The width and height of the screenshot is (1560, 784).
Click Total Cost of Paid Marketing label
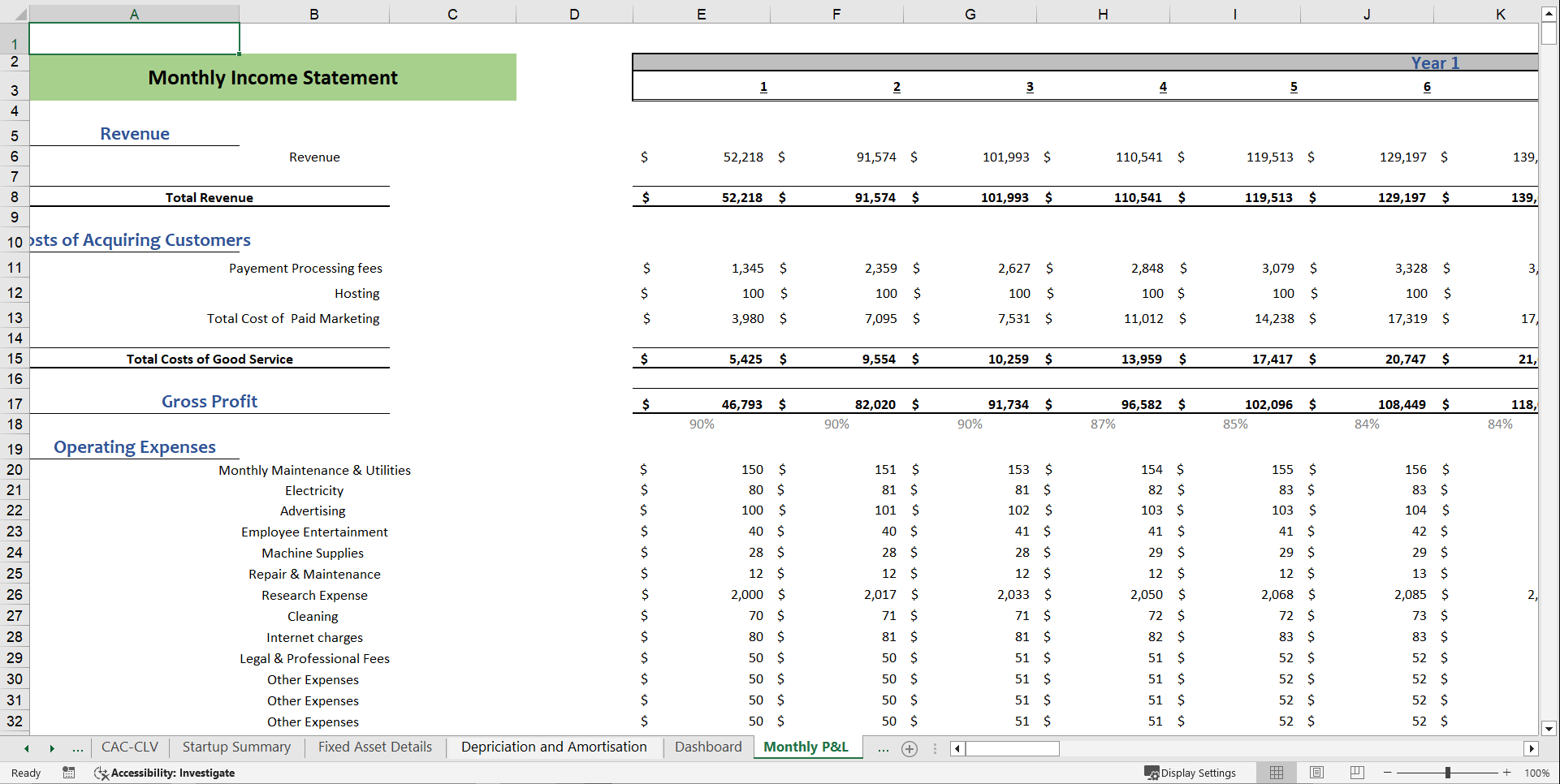(293, 318)
